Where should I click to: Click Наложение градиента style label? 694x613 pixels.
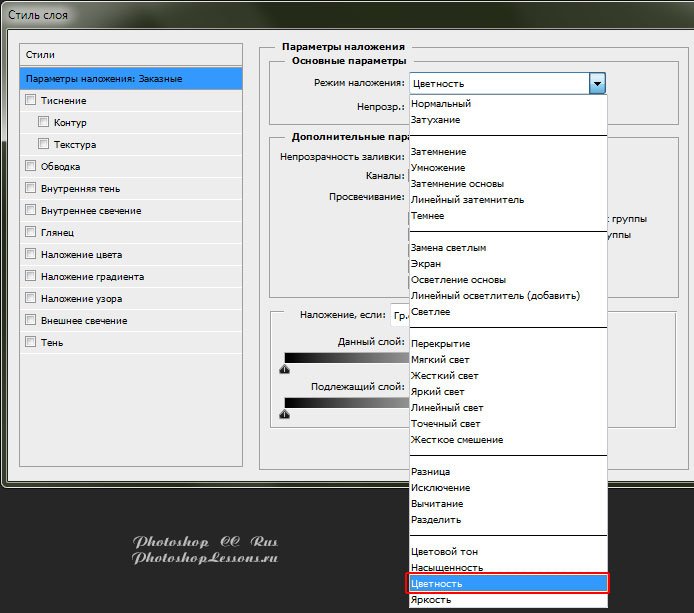click(x=93, y=276)
